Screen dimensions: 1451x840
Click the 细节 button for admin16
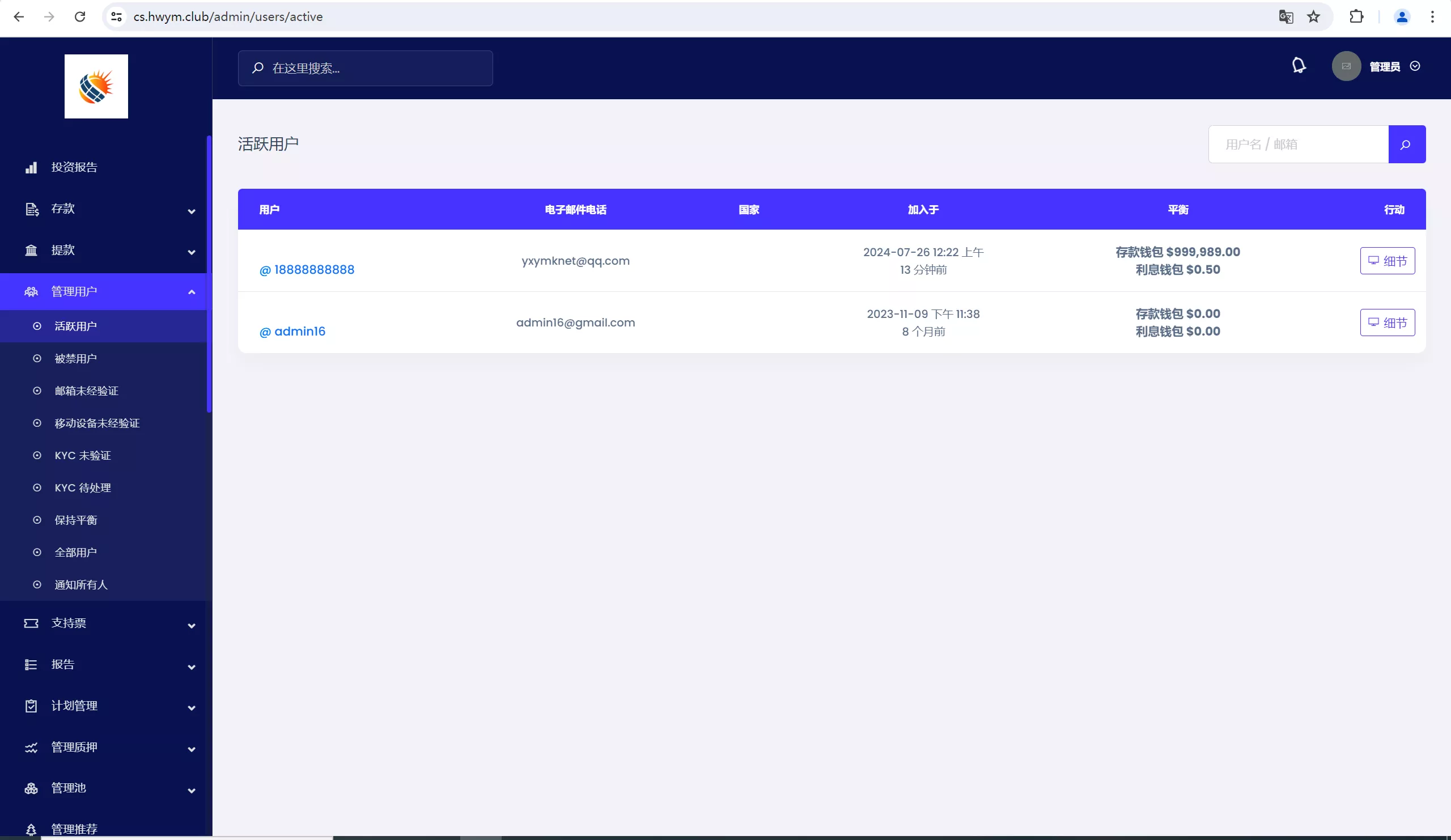(x=1386, y=323)
